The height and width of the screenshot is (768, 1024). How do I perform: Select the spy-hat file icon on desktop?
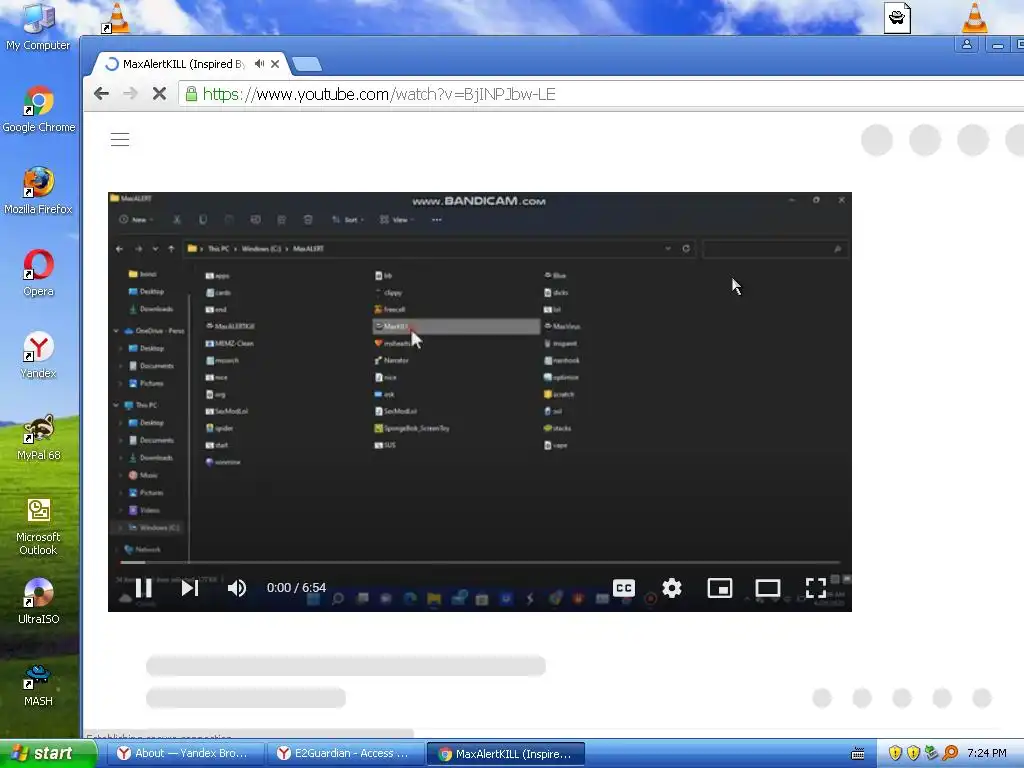(x=897, y=18)
